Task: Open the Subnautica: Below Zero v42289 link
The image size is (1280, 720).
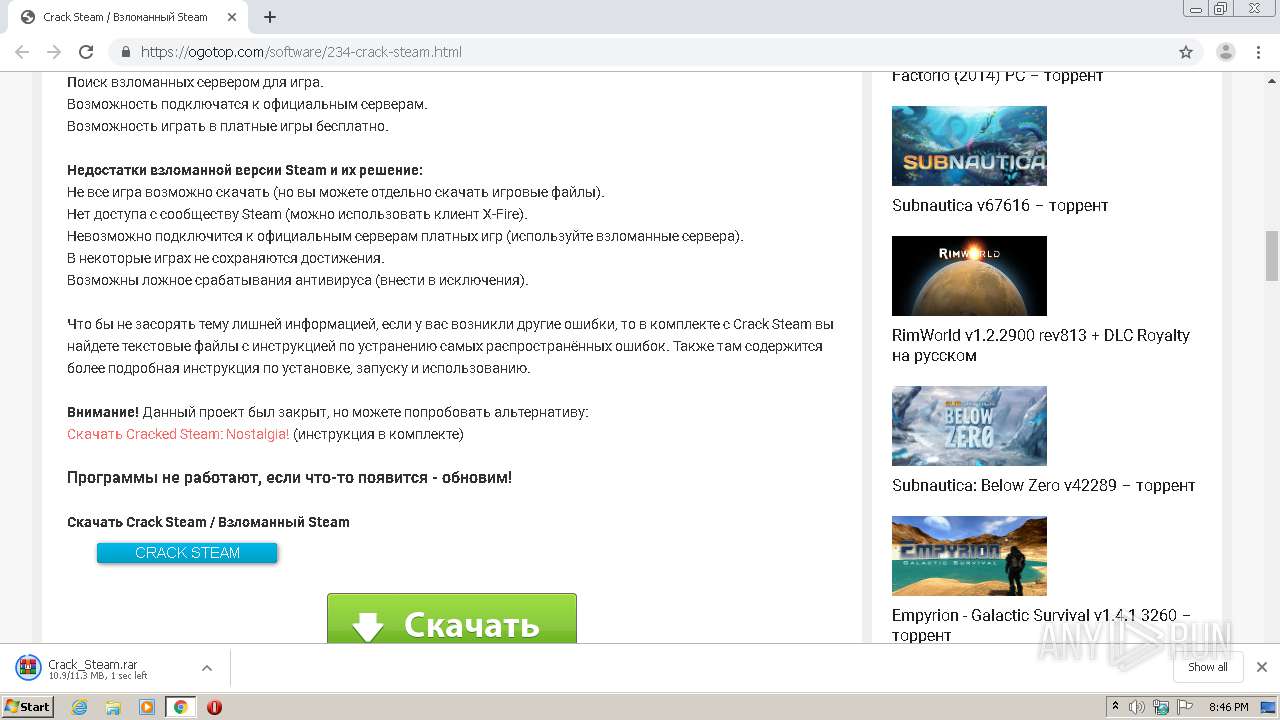Action: [x=1043, y=485]
